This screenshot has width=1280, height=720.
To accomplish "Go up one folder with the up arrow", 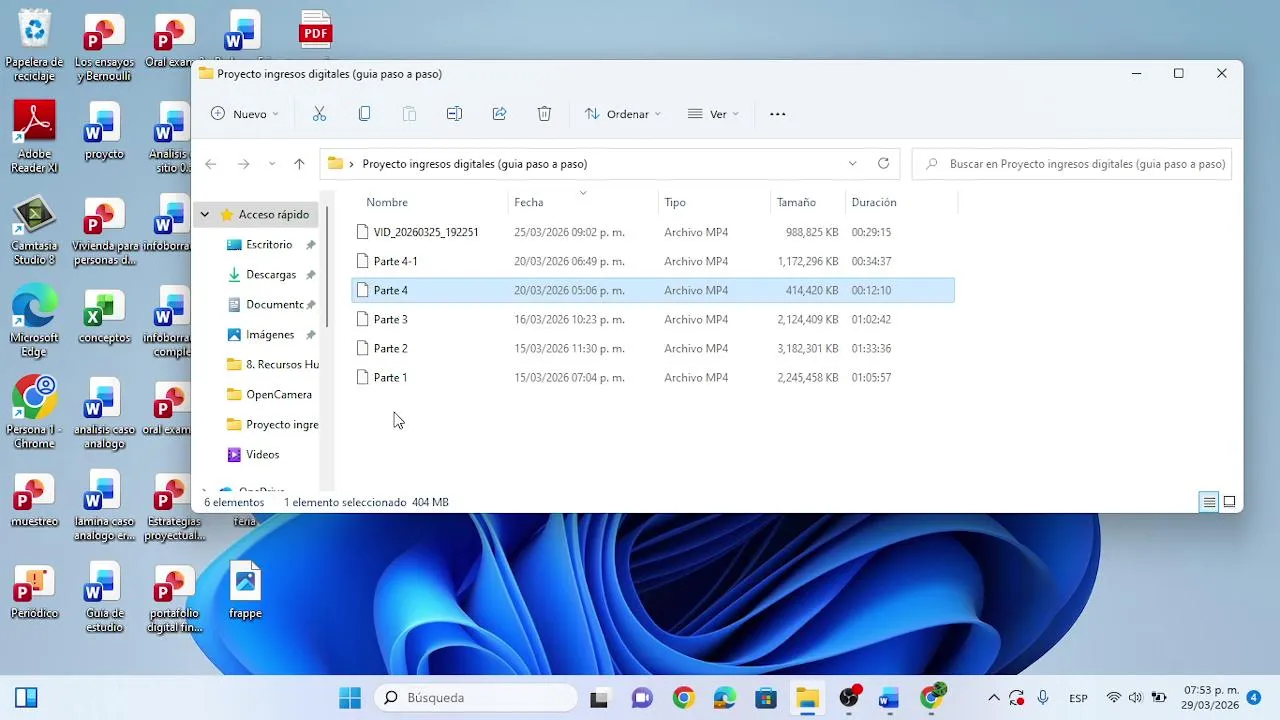I will click(299, 164).
